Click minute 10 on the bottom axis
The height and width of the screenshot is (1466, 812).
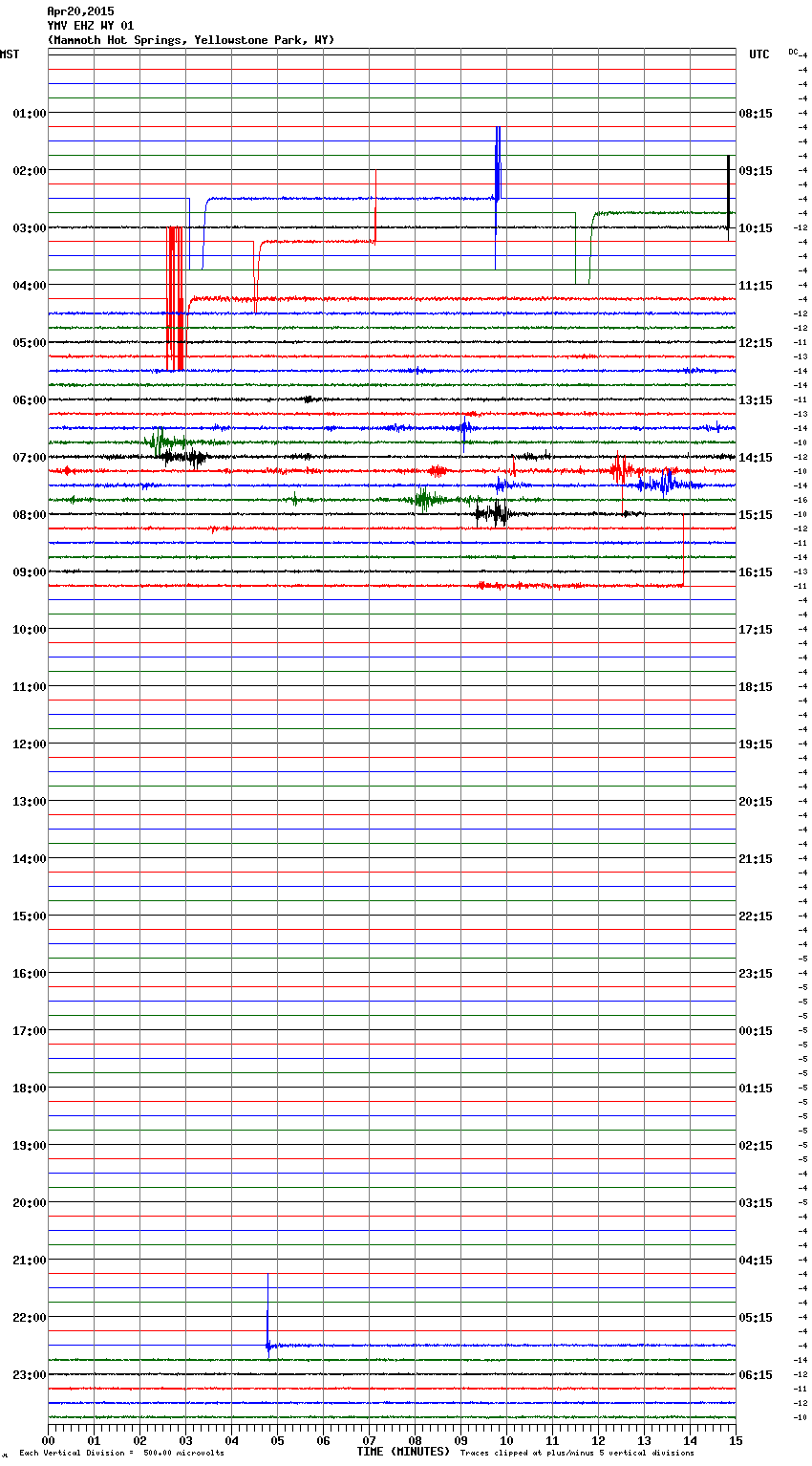[506, 1440]
